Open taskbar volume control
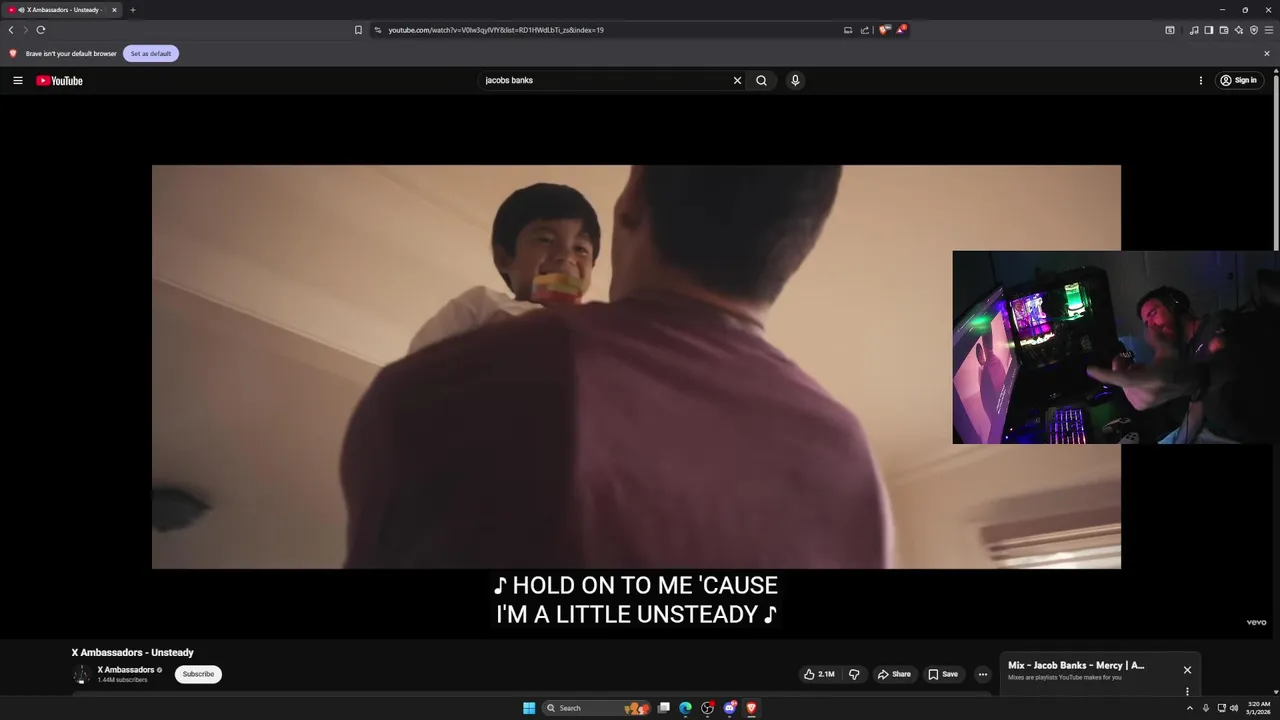1280x720 pixels. tap(1234, 708)
